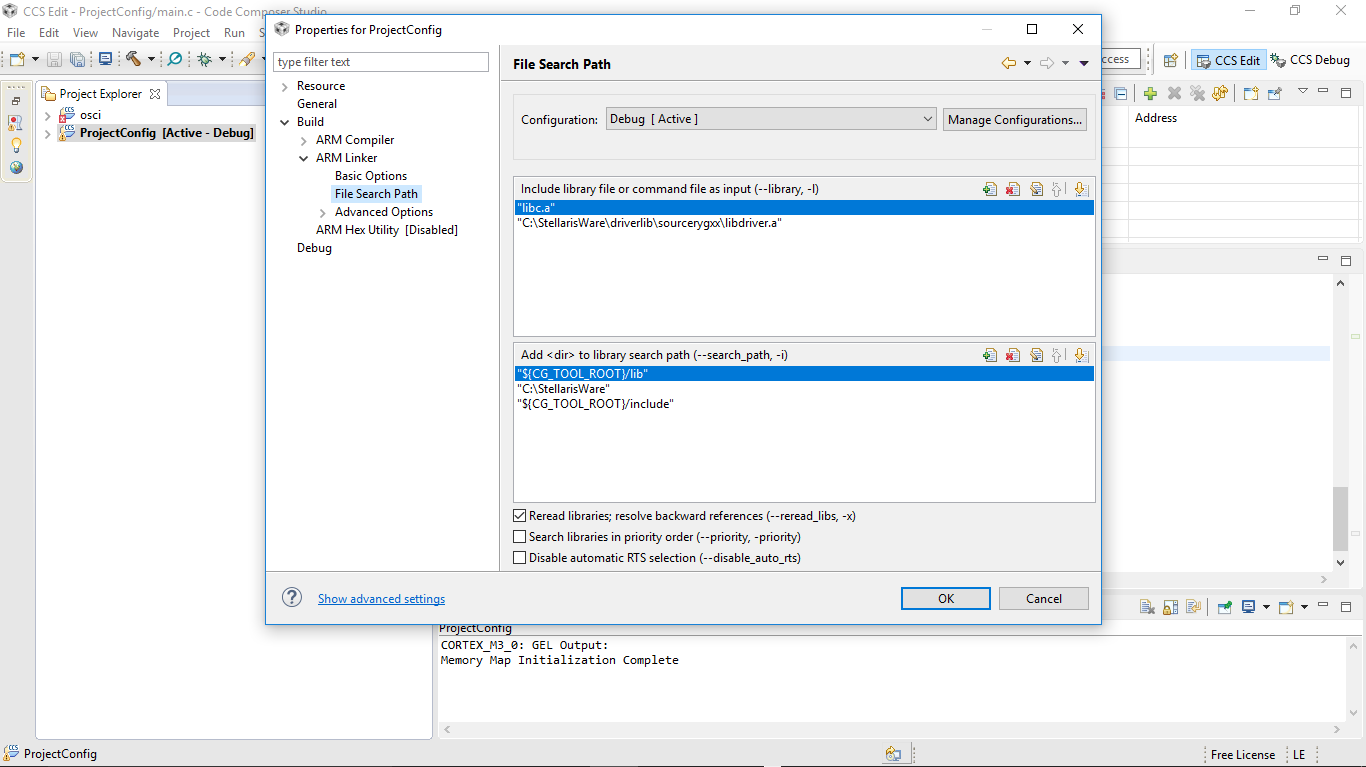Screen dimensions: 1366x767
Task: Move selected search path entry down
Action: [x=1080, y=355]
